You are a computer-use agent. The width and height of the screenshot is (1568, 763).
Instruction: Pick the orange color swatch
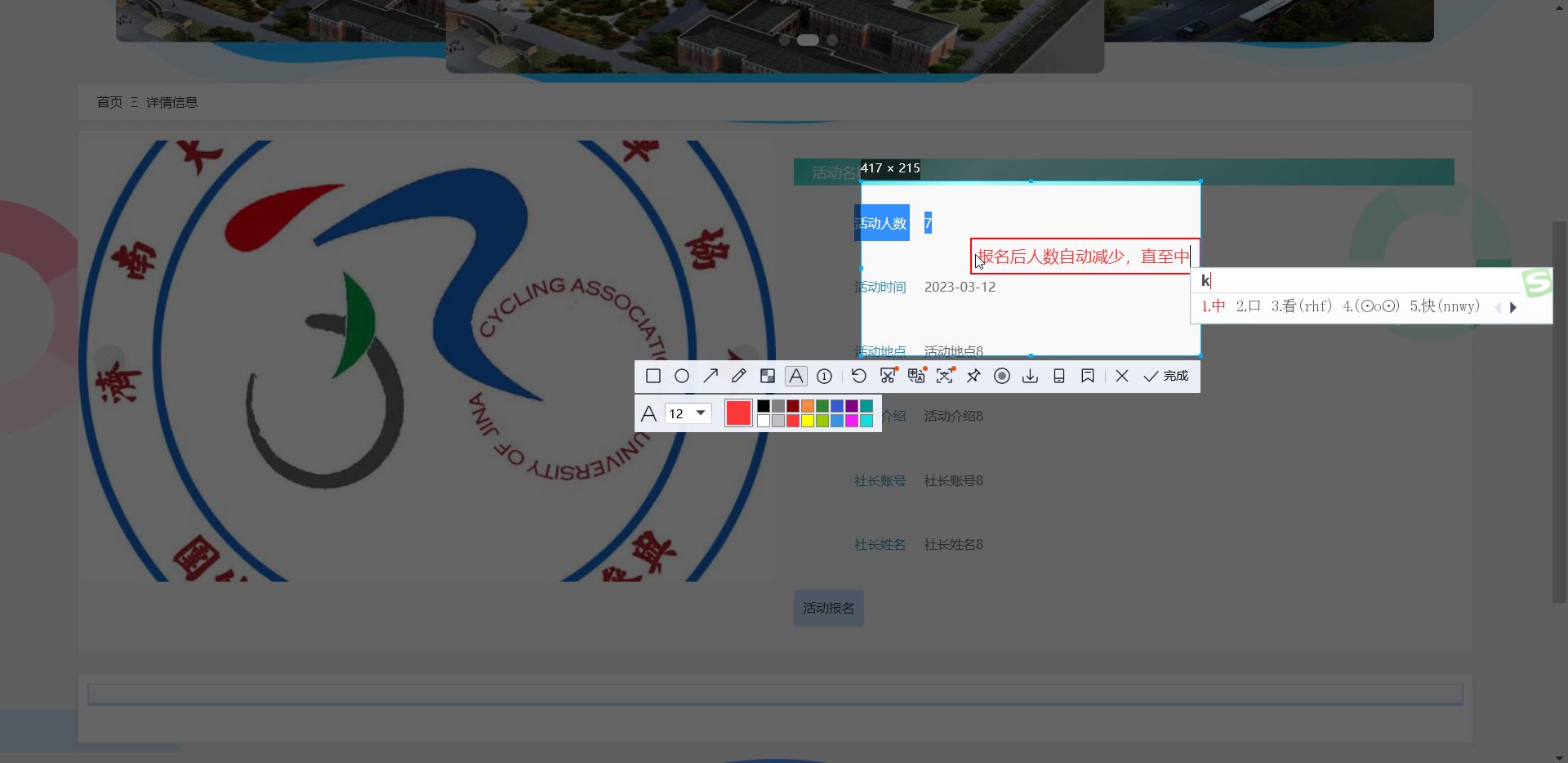coord(808,406)
